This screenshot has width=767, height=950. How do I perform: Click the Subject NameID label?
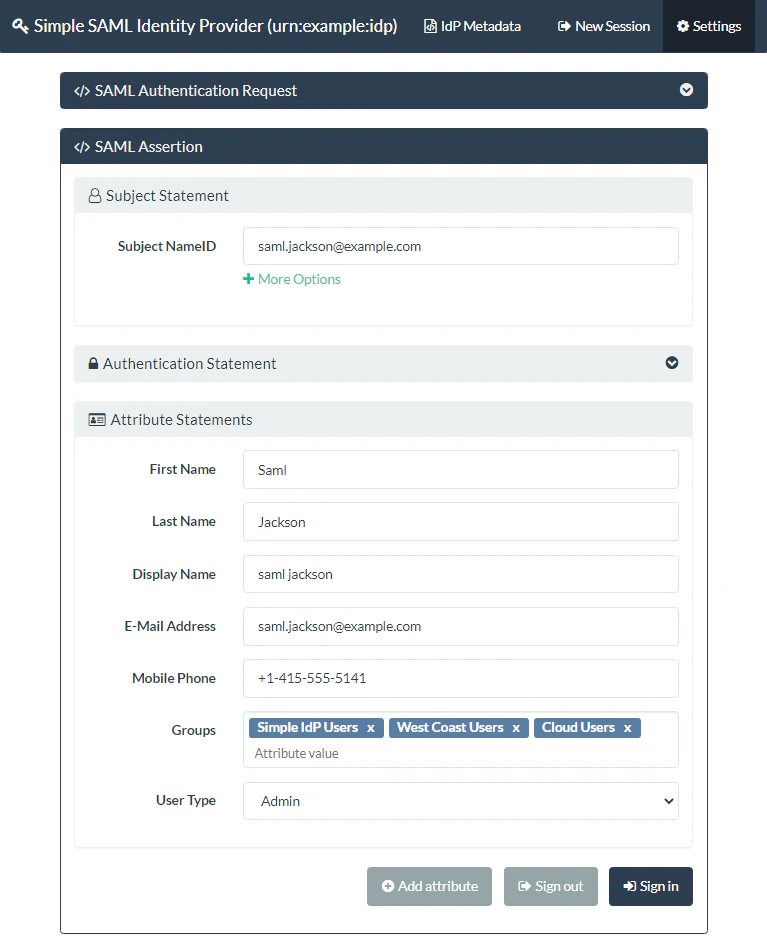[167, 246]
